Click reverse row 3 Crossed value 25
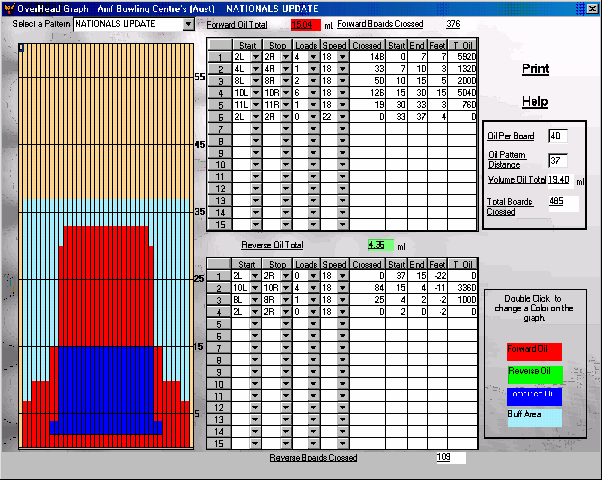This screenshot has height=480, width=602. [x=367, y=300]
